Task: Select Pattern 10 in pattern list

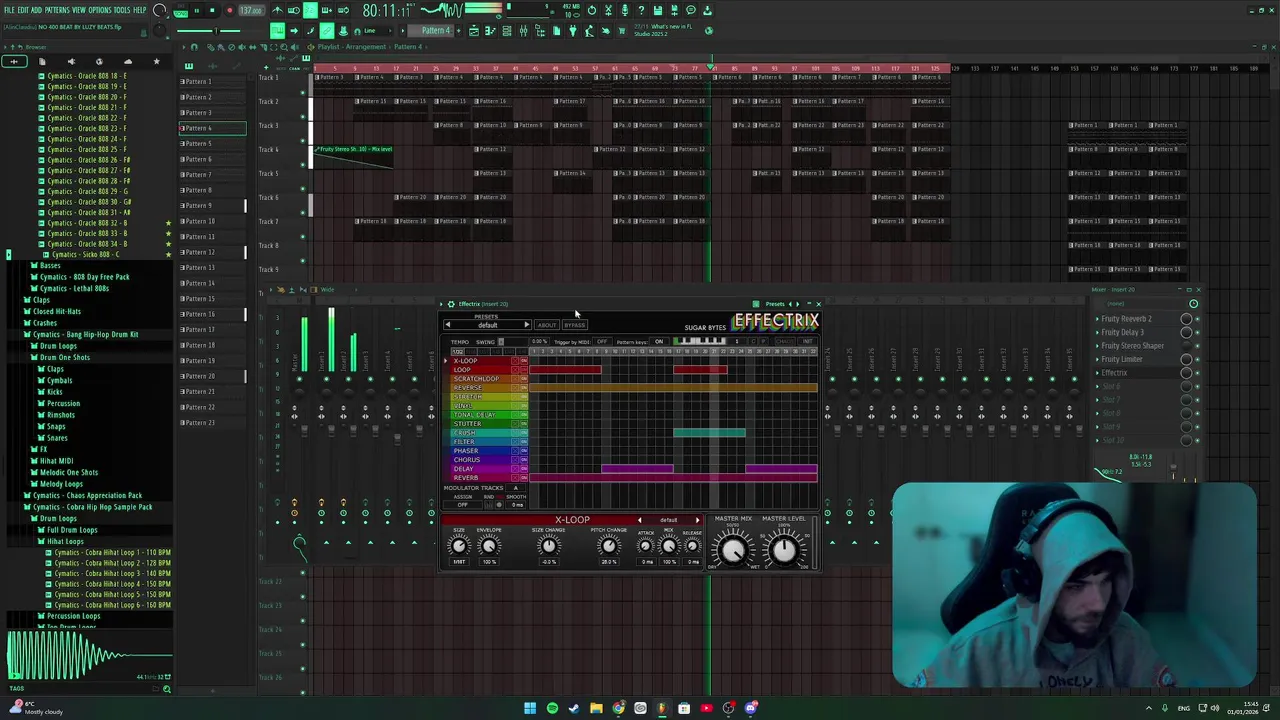Action: tap(212, 221)
